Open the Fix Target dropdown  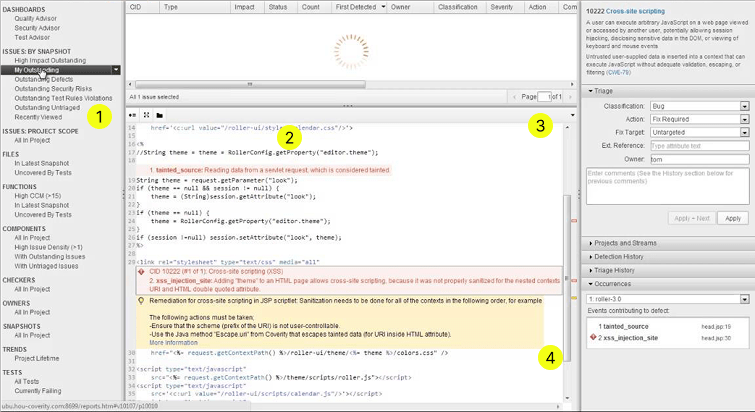(x=743, y=132)
